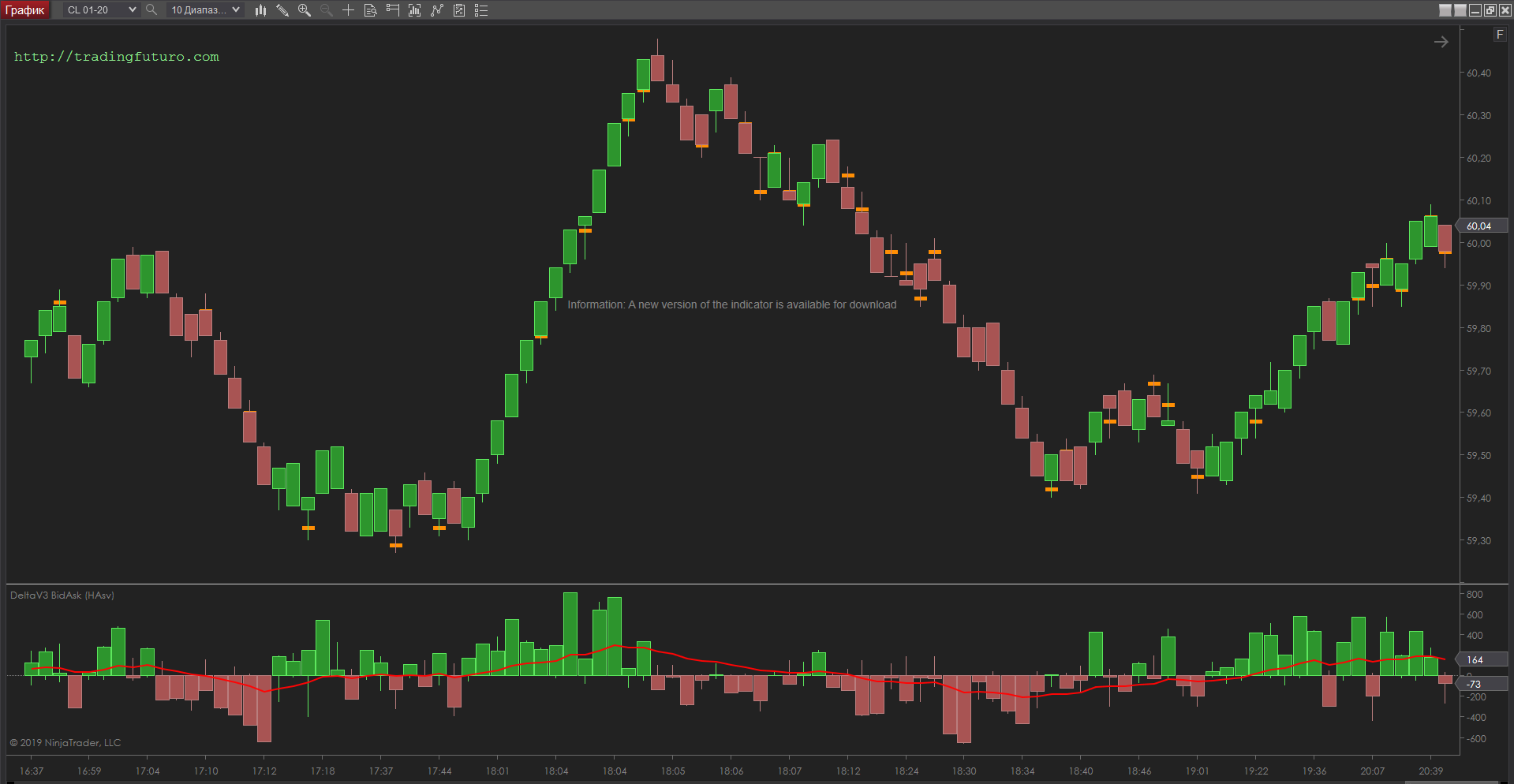Click the 60,04 current price marker
The height and width of the screenshot is (784, 1514).
1481,226
